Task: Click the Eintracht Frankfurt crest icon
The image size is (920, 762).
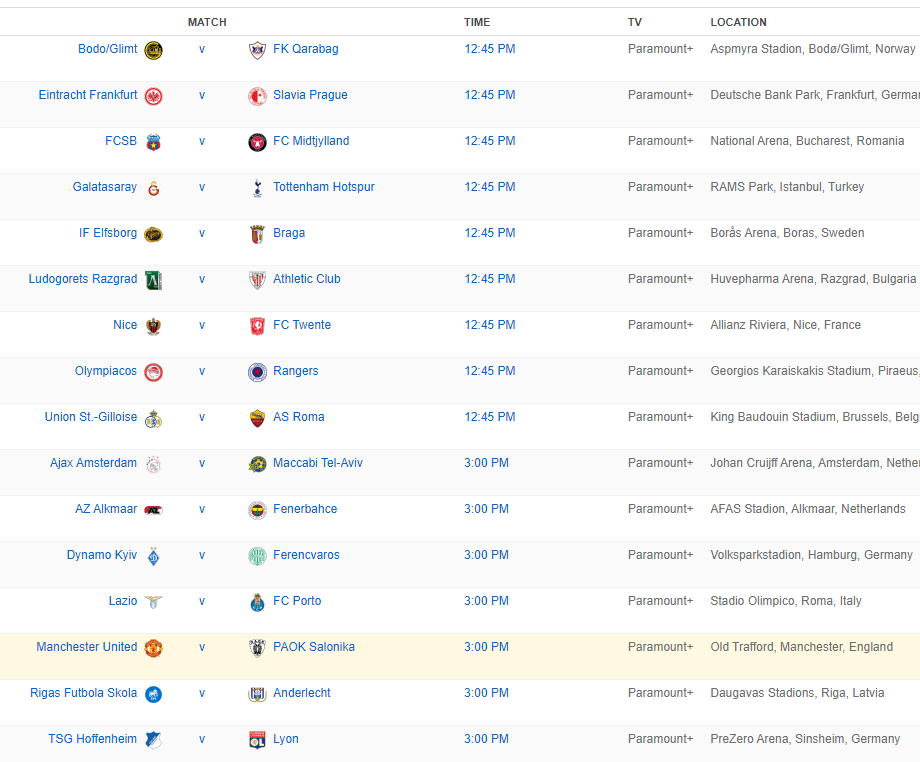Action: click(153, 96)
